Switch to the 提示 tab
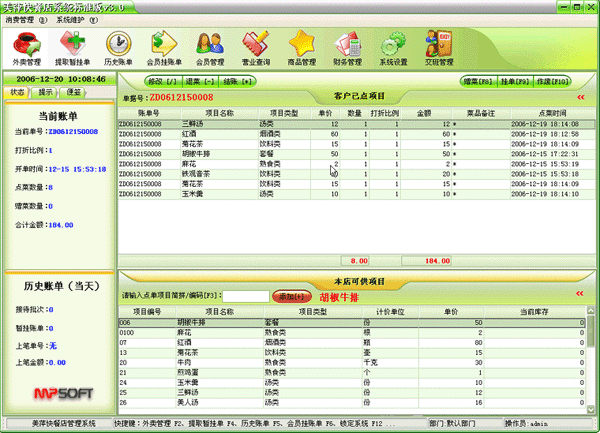600x433 pixels. [x=46, y=91]
